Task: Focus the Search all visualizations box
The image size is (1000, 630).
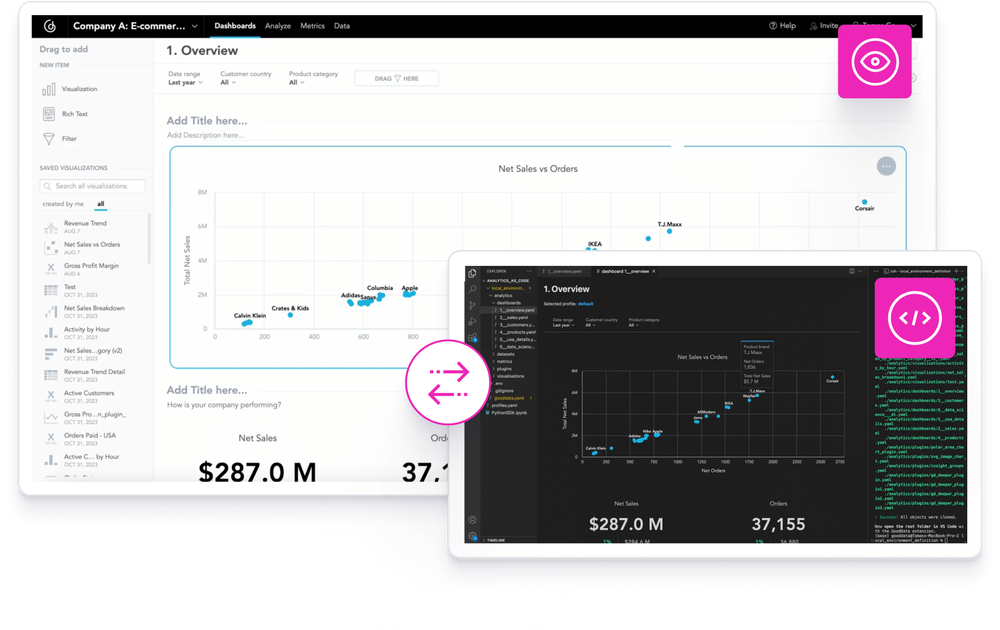Action: (x=92, y=186)
